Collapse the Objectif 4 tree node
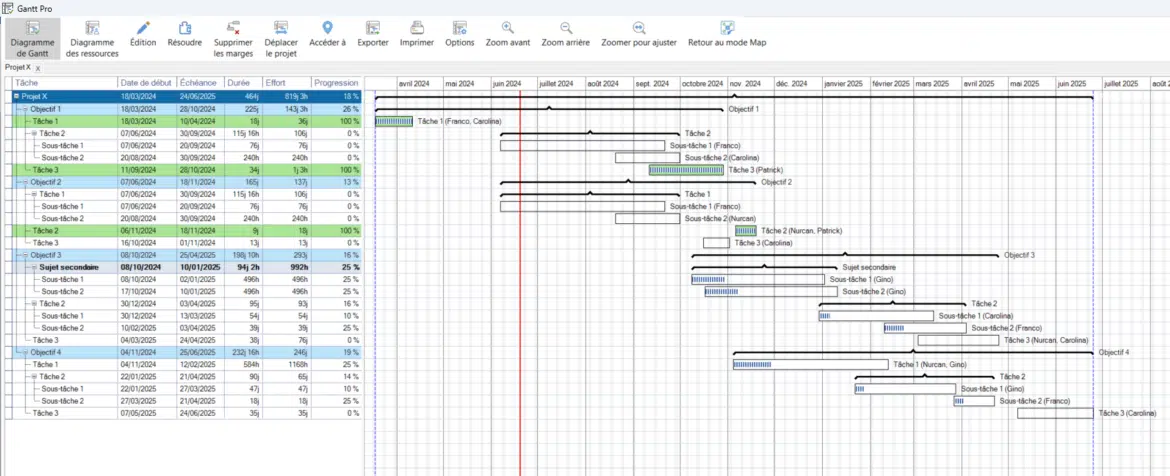 (x=25, y=352)
